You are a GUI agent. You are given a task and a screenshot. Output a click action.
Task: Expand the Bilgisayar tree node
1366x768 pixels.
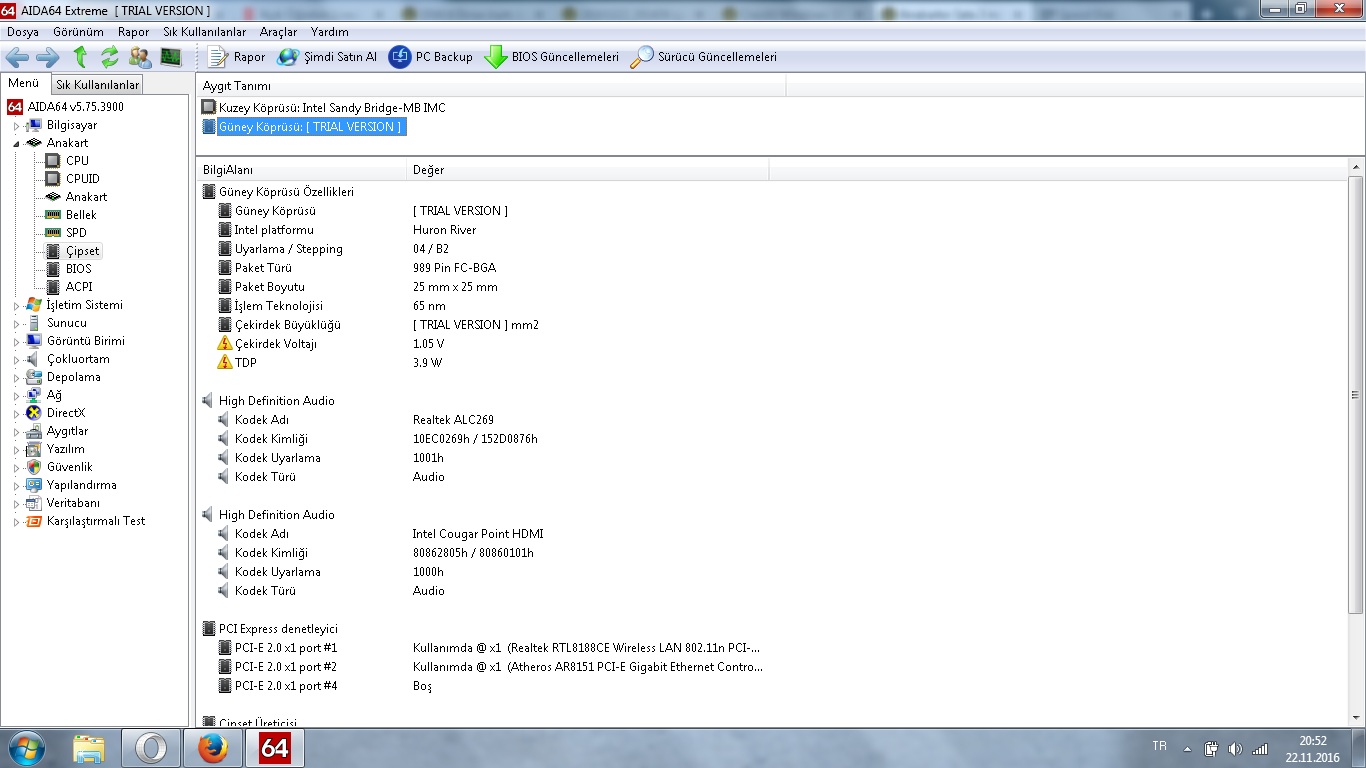(x=16, y=126)
